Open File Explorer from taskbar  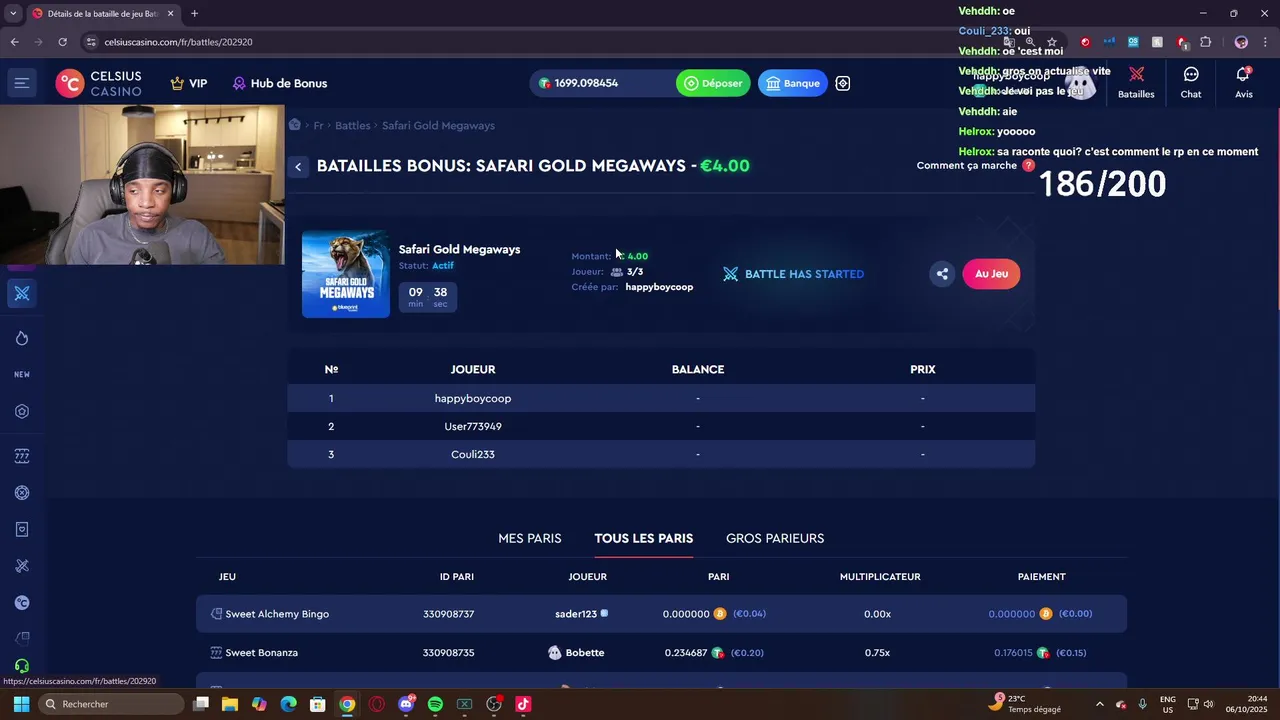tap(230, 704)
